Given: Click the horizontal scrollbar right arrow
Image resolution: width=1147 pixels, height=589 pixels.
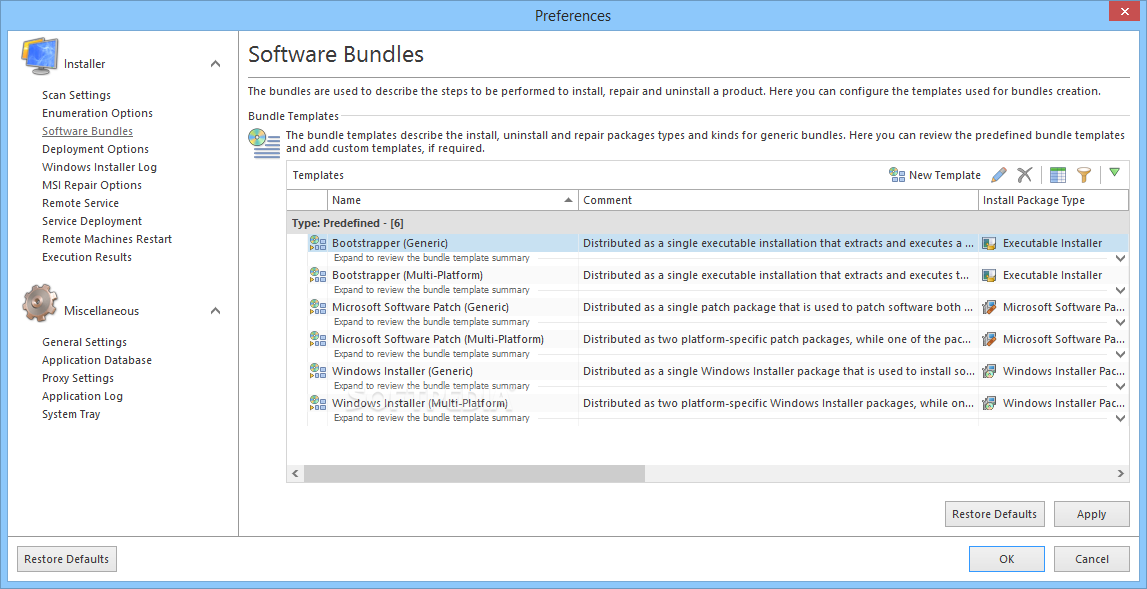Looking at the screenshot, I should tap(1121, 473).
